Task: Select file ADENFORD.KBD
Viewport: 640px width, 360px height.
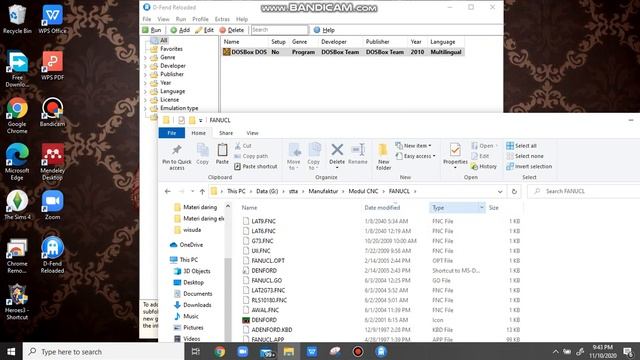Action: point(271,330)
